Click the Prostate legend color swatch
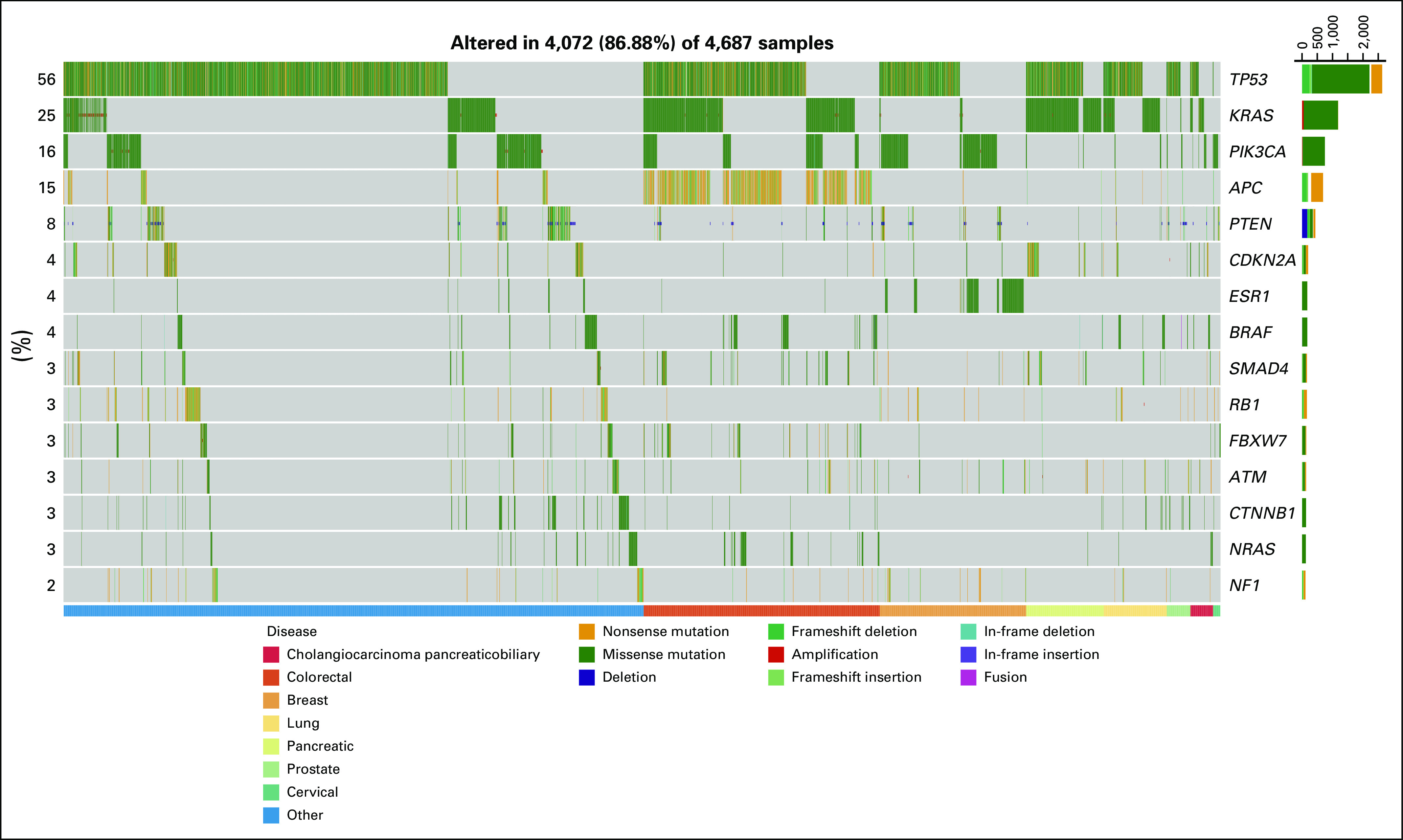This screenshot has width=1403, height=840. 271,769
